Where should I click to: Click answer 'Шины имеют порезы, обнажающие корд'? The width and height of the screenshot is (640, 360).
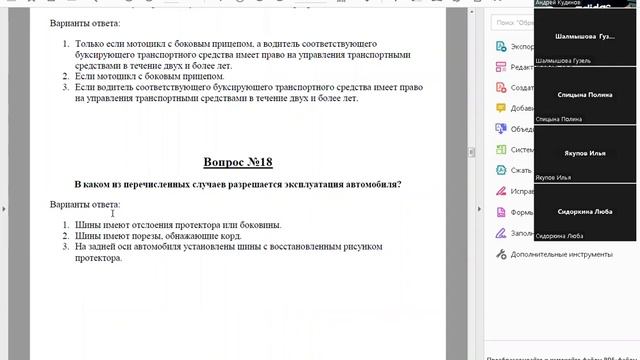click(158, 236)
